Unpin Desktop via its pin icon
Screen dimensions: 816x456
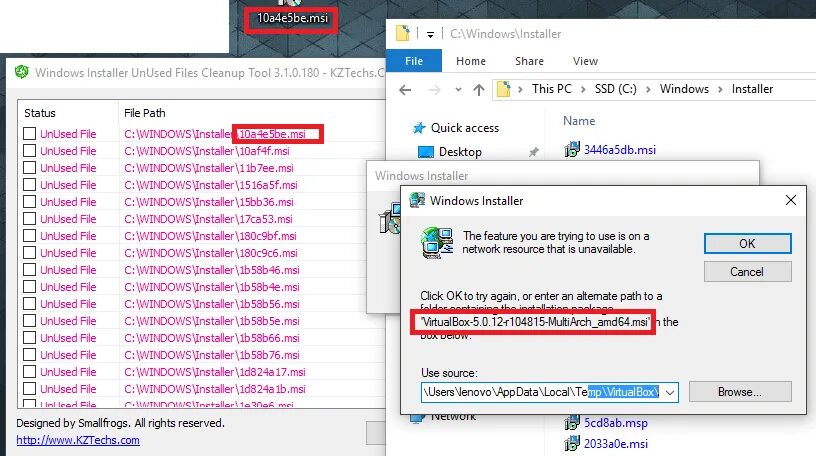pos(533,152)
